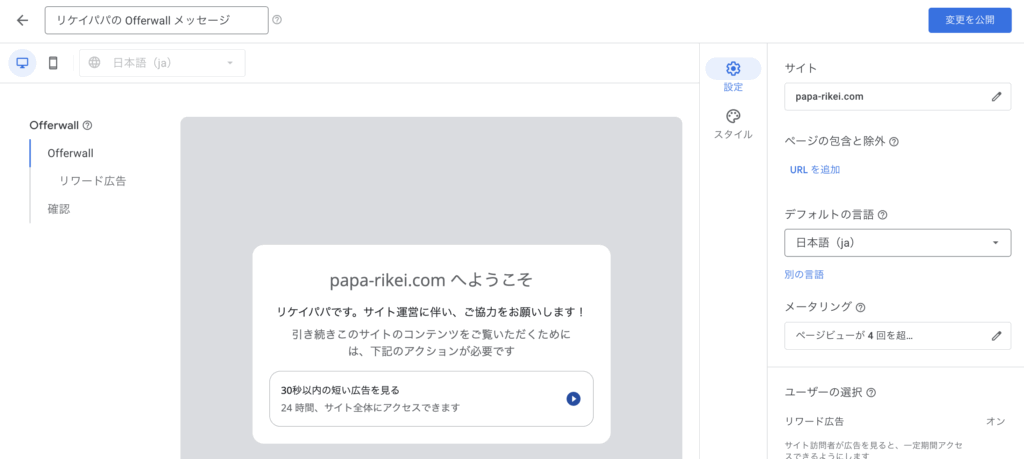Click help icon next to Offerwall heading

click(x=88, y=125)
